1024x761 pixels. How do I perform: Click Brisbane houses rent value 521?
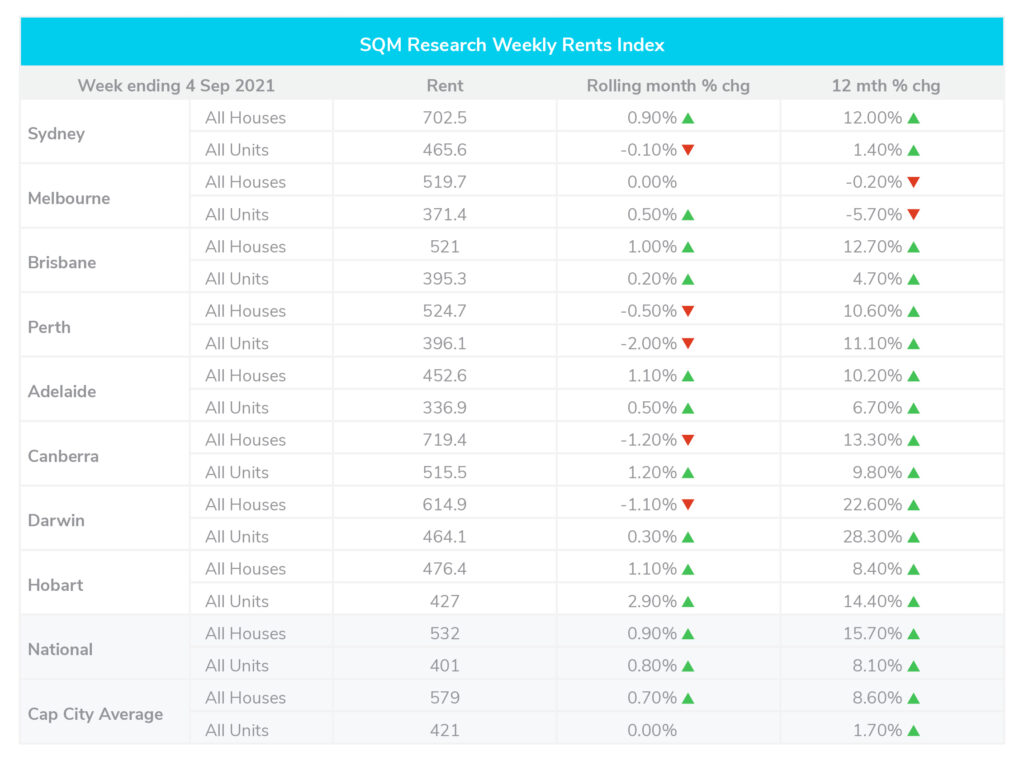(444, 246)
